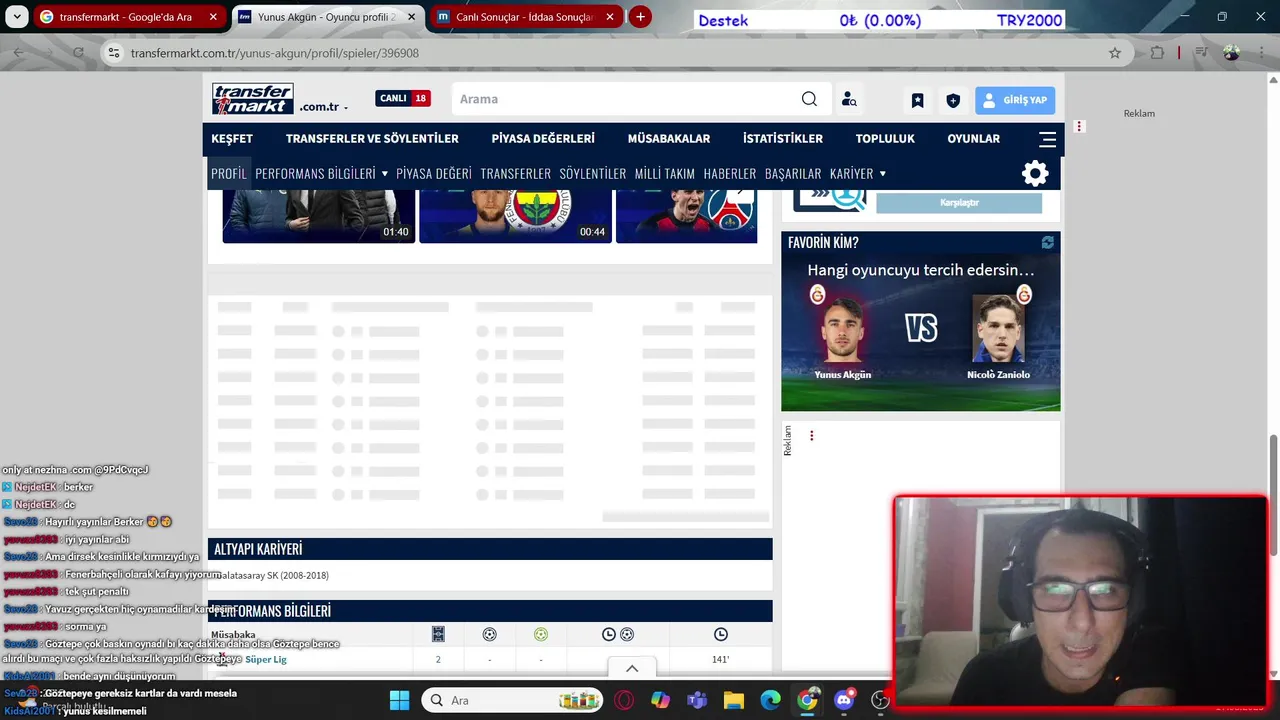Click the assists green ball column header

pos(541,634)
